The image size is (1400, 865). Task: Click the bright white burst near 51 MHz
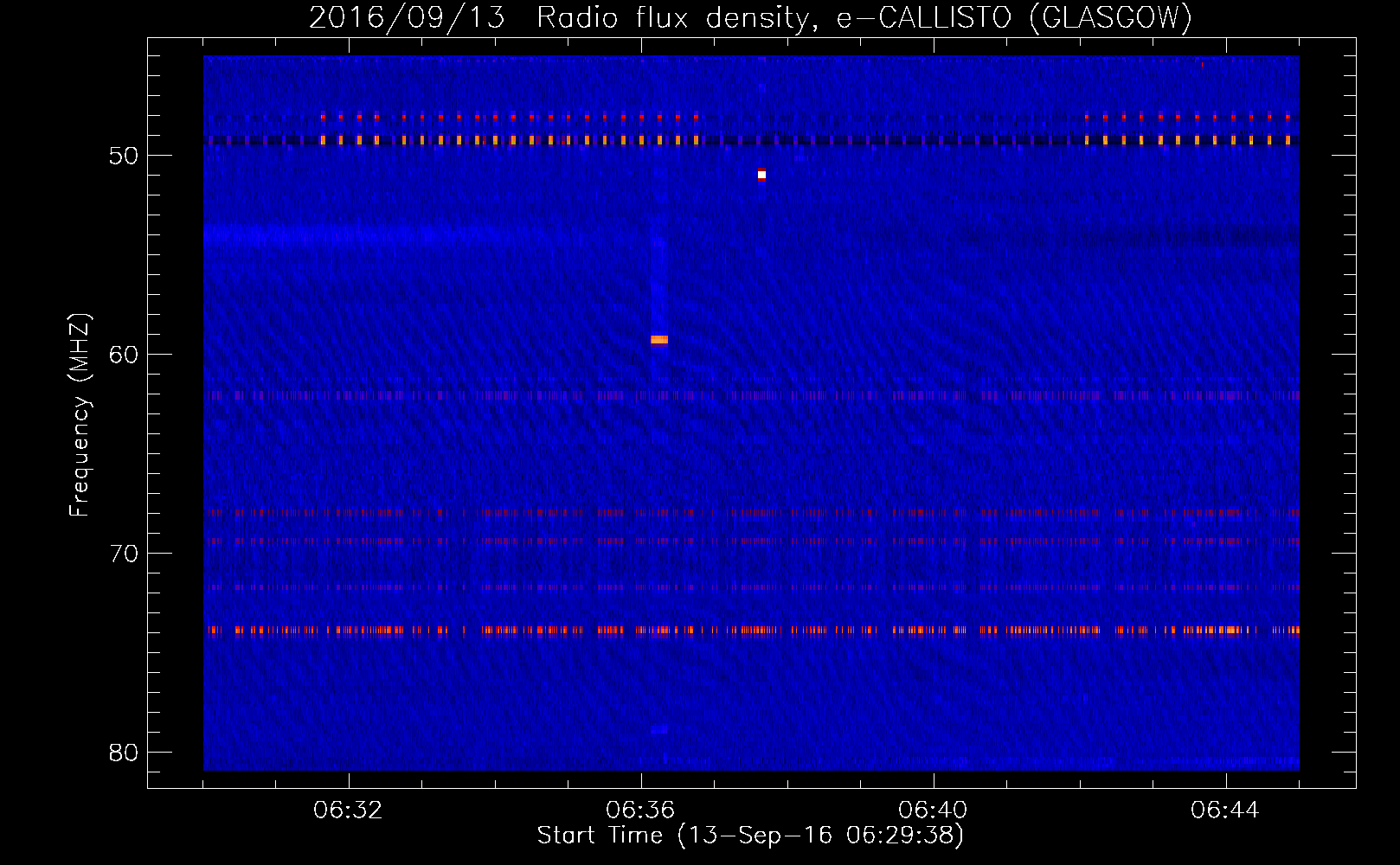761,175
